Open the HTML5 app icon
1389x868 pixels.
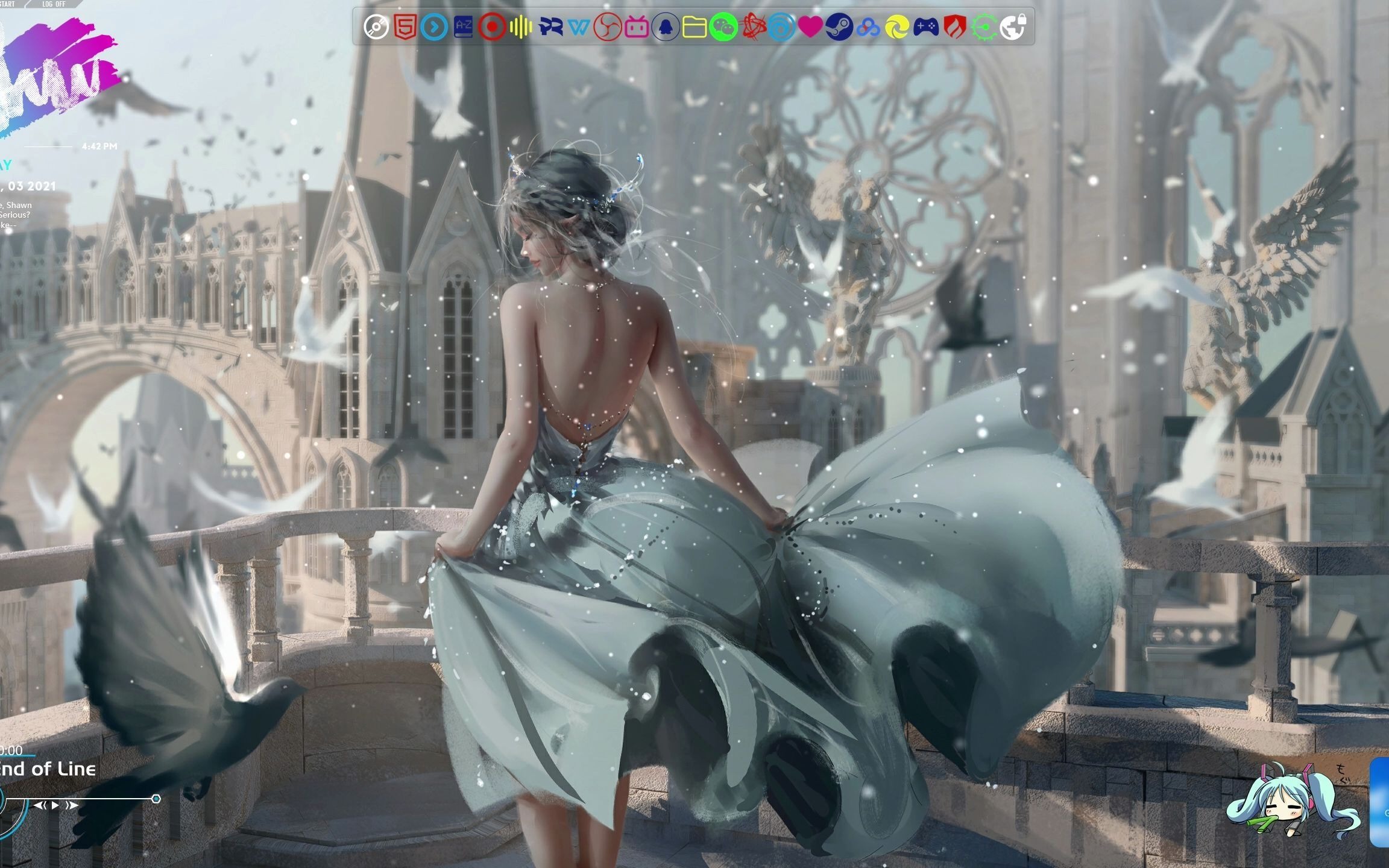406,27
